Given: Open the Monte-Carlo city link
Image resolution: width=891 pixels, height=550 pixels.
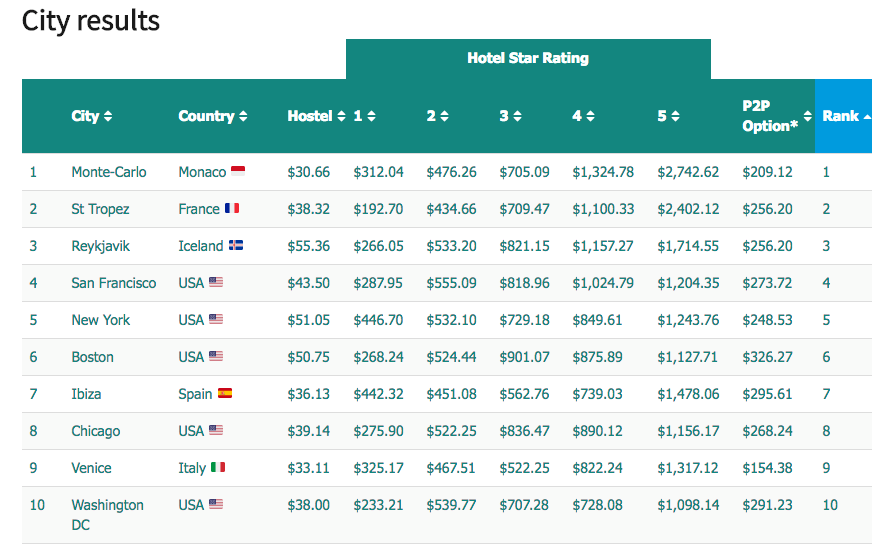Looking at the screenshot, I should 109,172.
